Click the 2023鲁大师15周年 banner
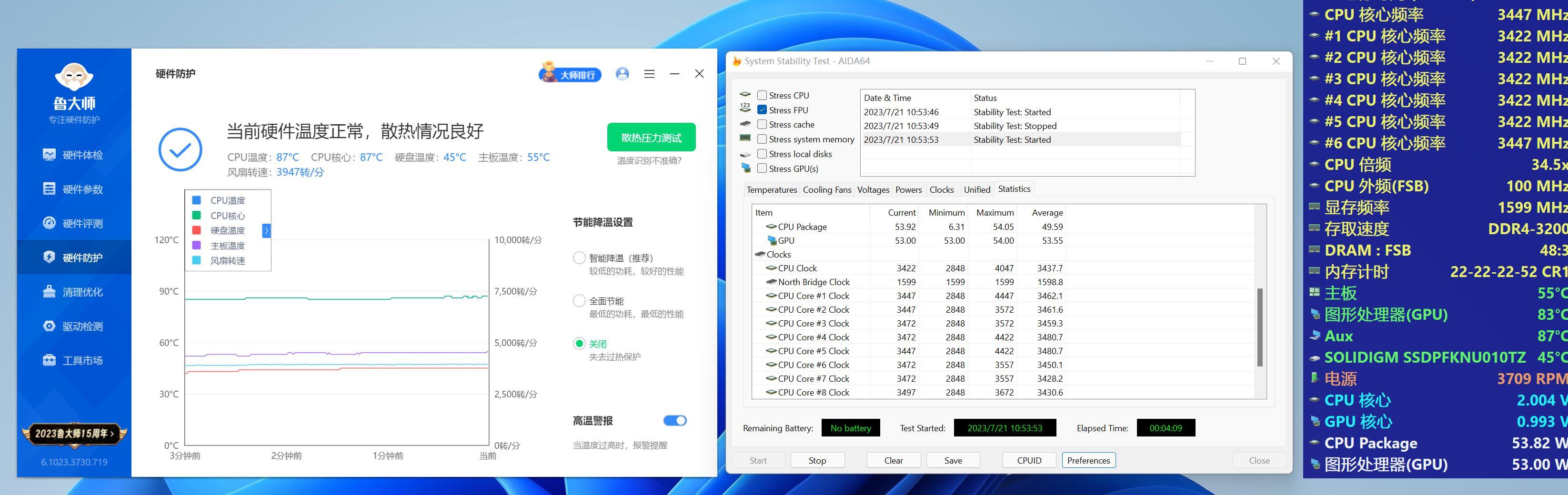 74,434
